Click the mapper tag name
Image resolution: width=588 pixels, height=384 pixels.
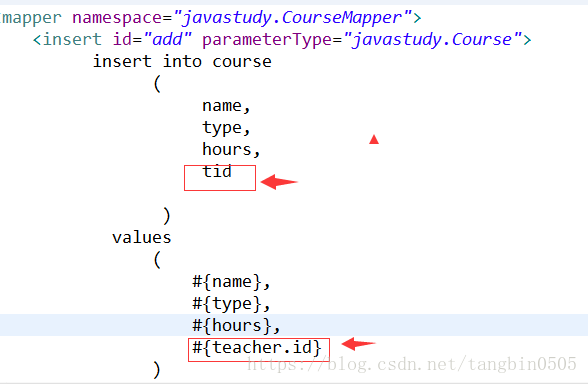31,18
